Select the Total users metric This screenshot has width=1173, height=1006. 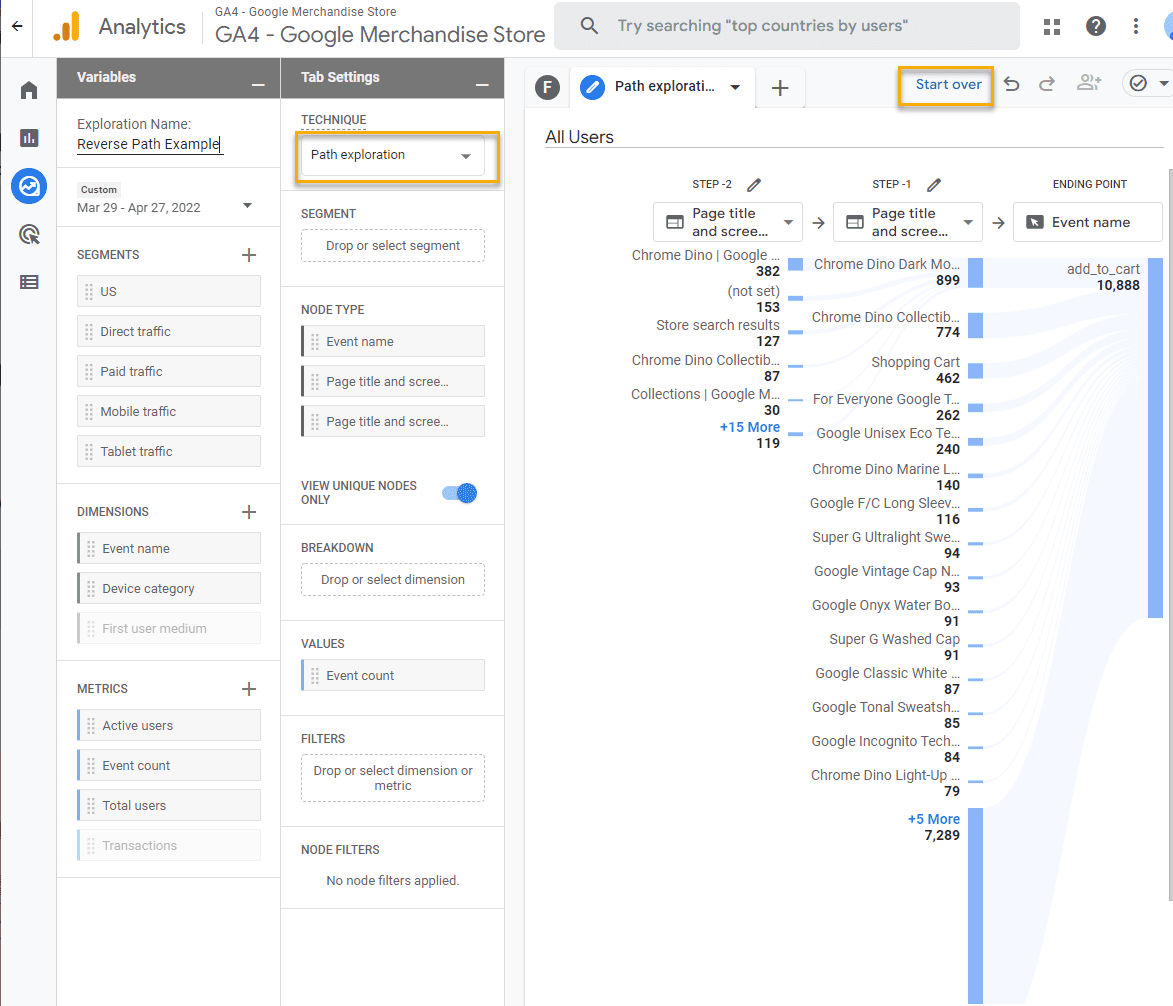tap(169, 806)
